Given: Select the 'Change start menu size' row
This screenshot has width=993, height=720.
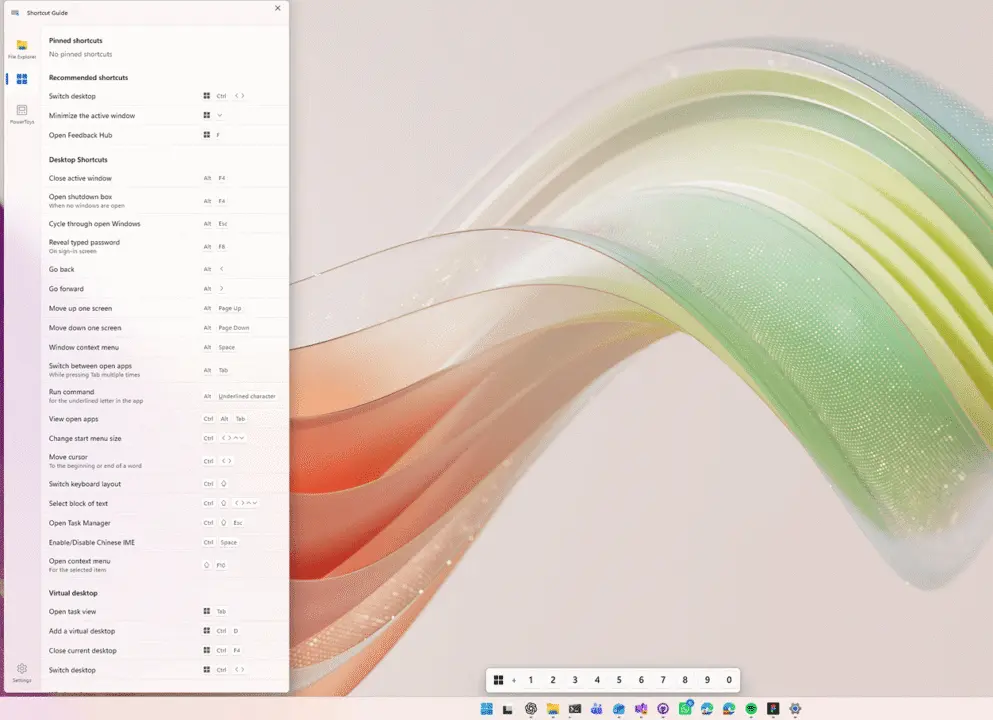Looking at the screenshot, I should [165, 438].
